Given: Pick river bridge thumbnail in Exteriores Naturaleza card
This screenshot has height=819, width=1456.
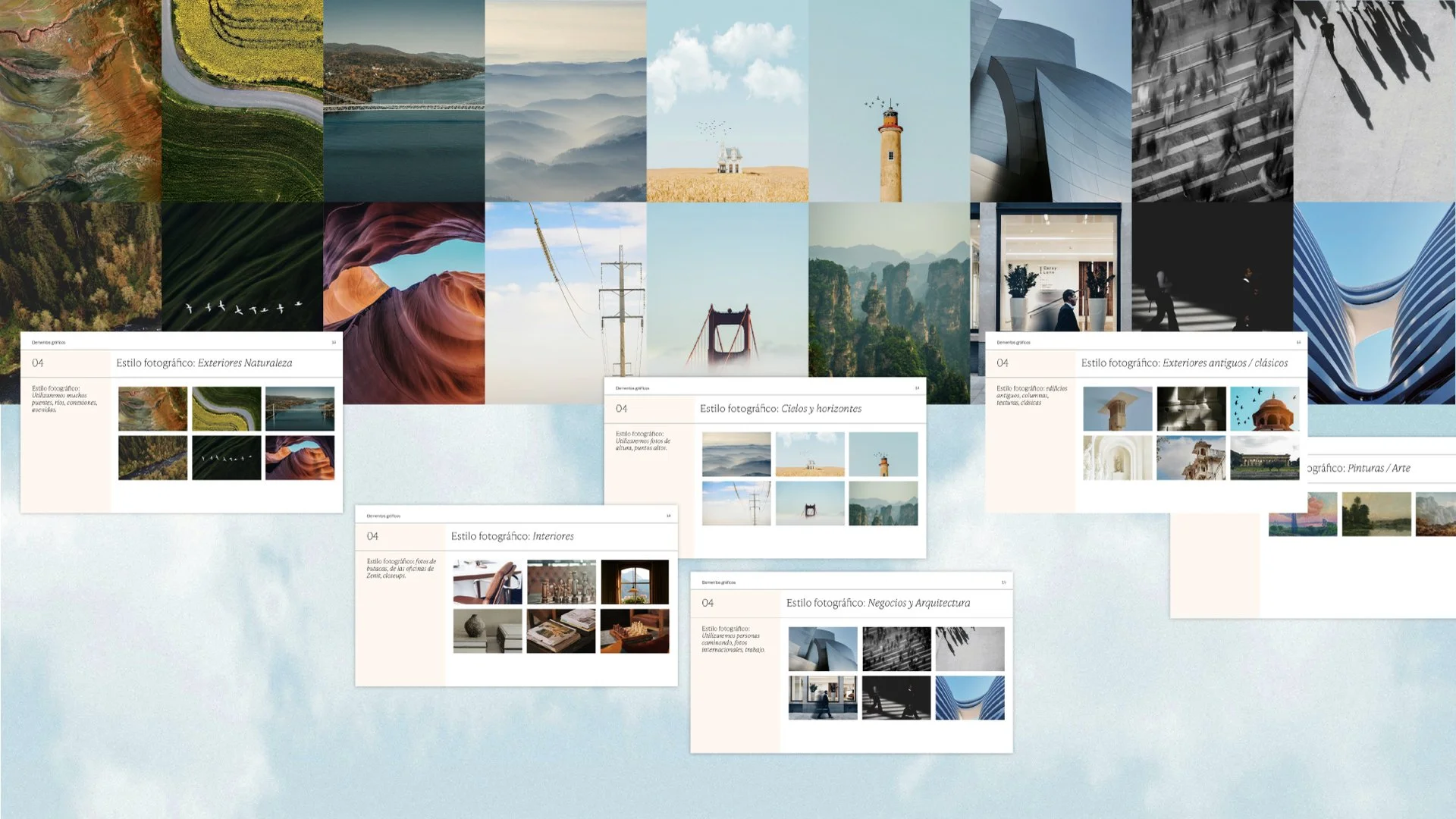Looking at the screenshot, I should pyautogui.click(x=300, y=409).
